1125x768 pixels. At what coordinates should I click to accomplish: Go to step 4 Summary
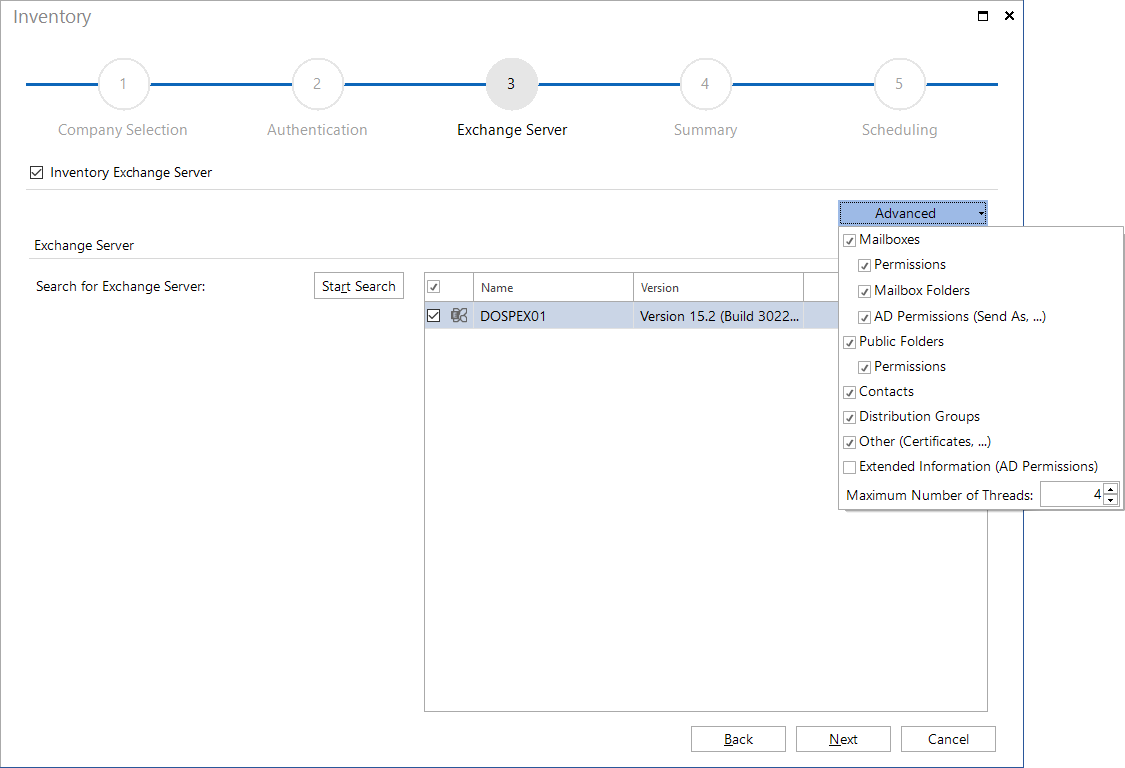pos(705,84)
